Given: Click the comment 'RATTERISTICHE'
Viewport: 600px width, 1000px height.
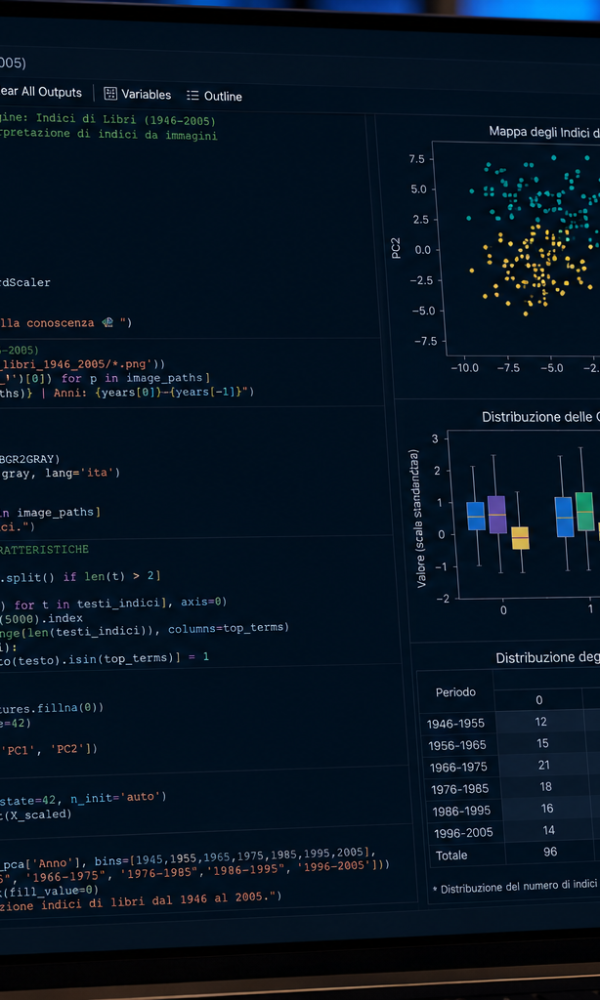Looking at the screenshot, I should [x=45, y=549].
